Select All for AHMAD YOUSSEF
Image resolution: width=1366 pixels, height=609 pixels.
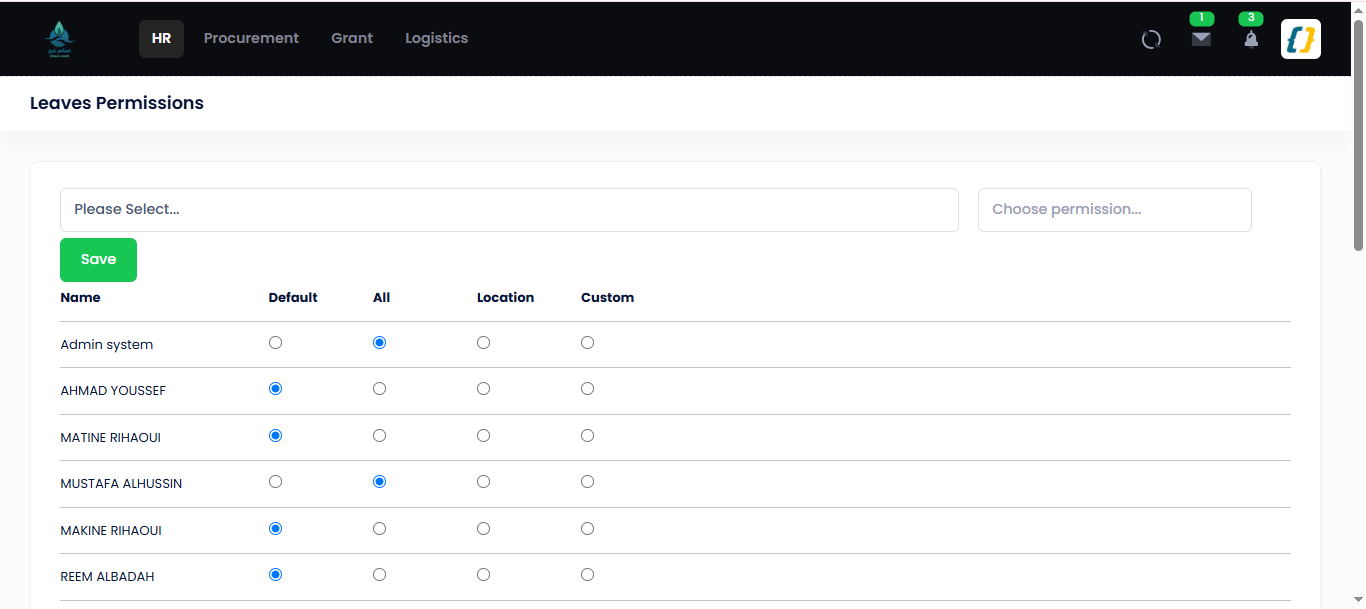coord(380,389)
